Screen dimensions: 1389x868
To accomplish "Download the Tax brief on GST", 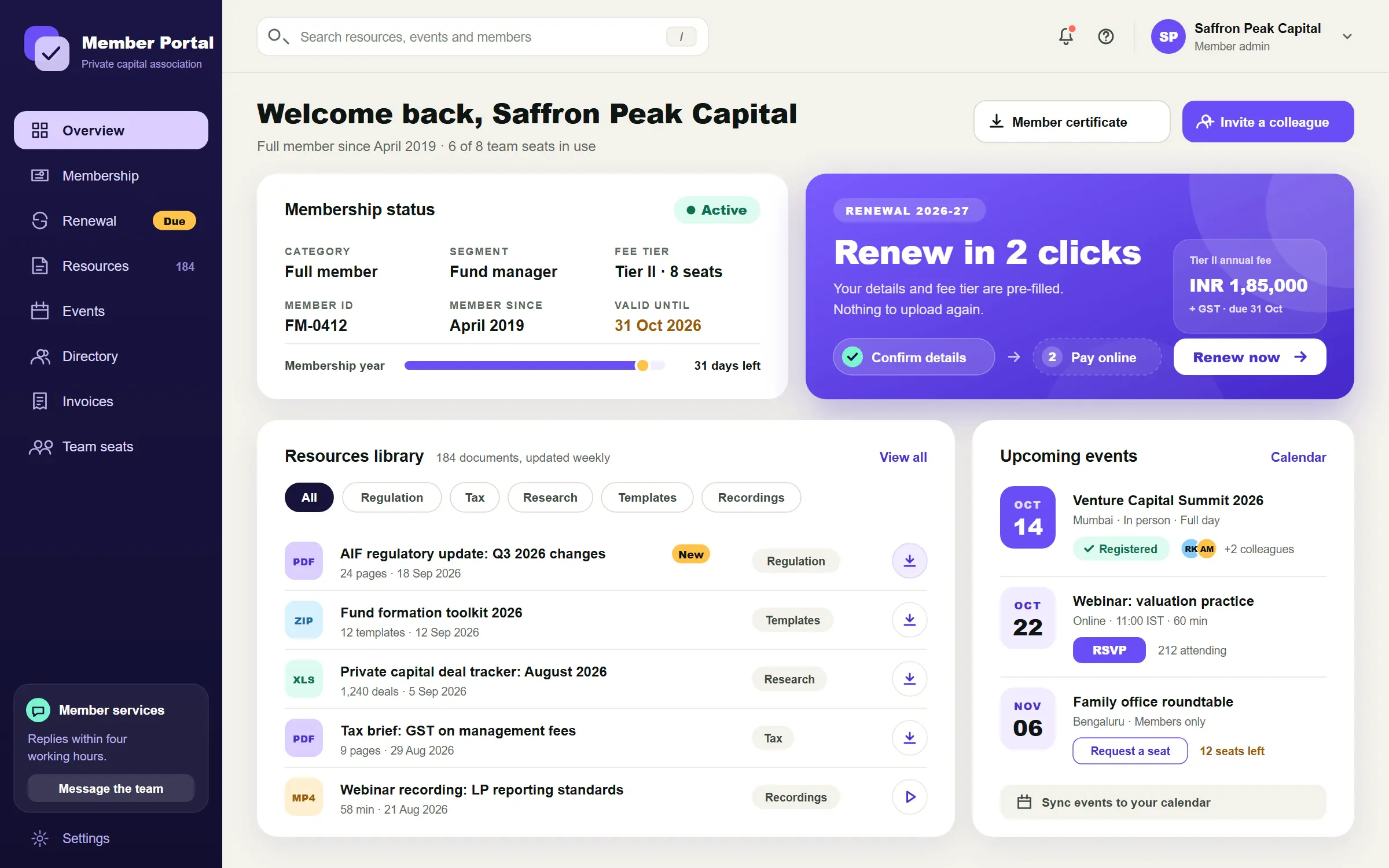I will coord(909,738).
